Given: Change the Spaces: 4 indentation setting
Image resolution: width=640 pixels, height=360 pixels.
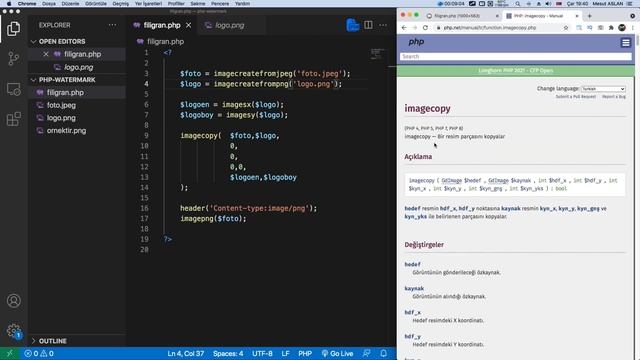Looking at the screenshot, I should [228, 353].
